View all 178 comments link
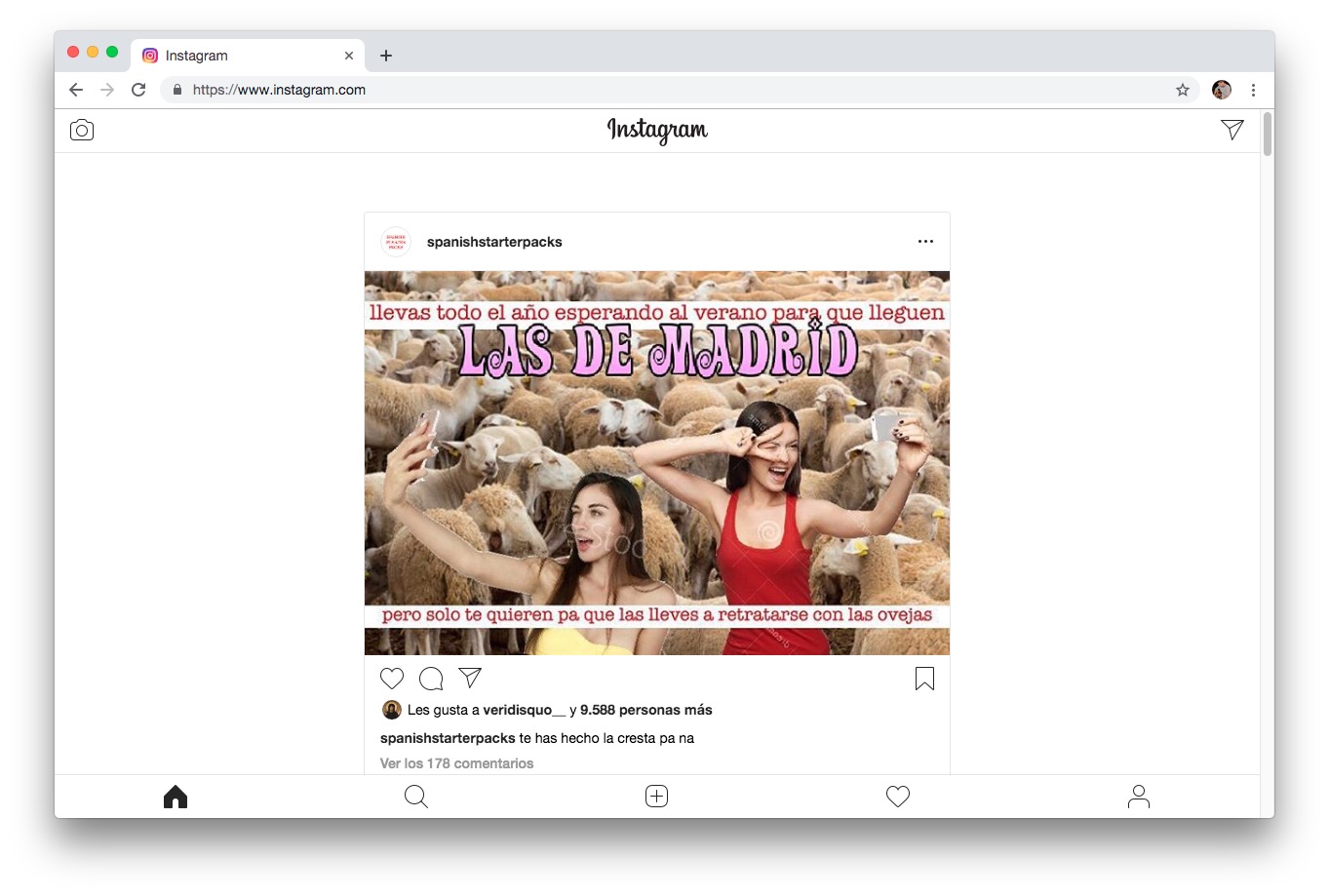 pyautogui.click(x=456, y=763)
